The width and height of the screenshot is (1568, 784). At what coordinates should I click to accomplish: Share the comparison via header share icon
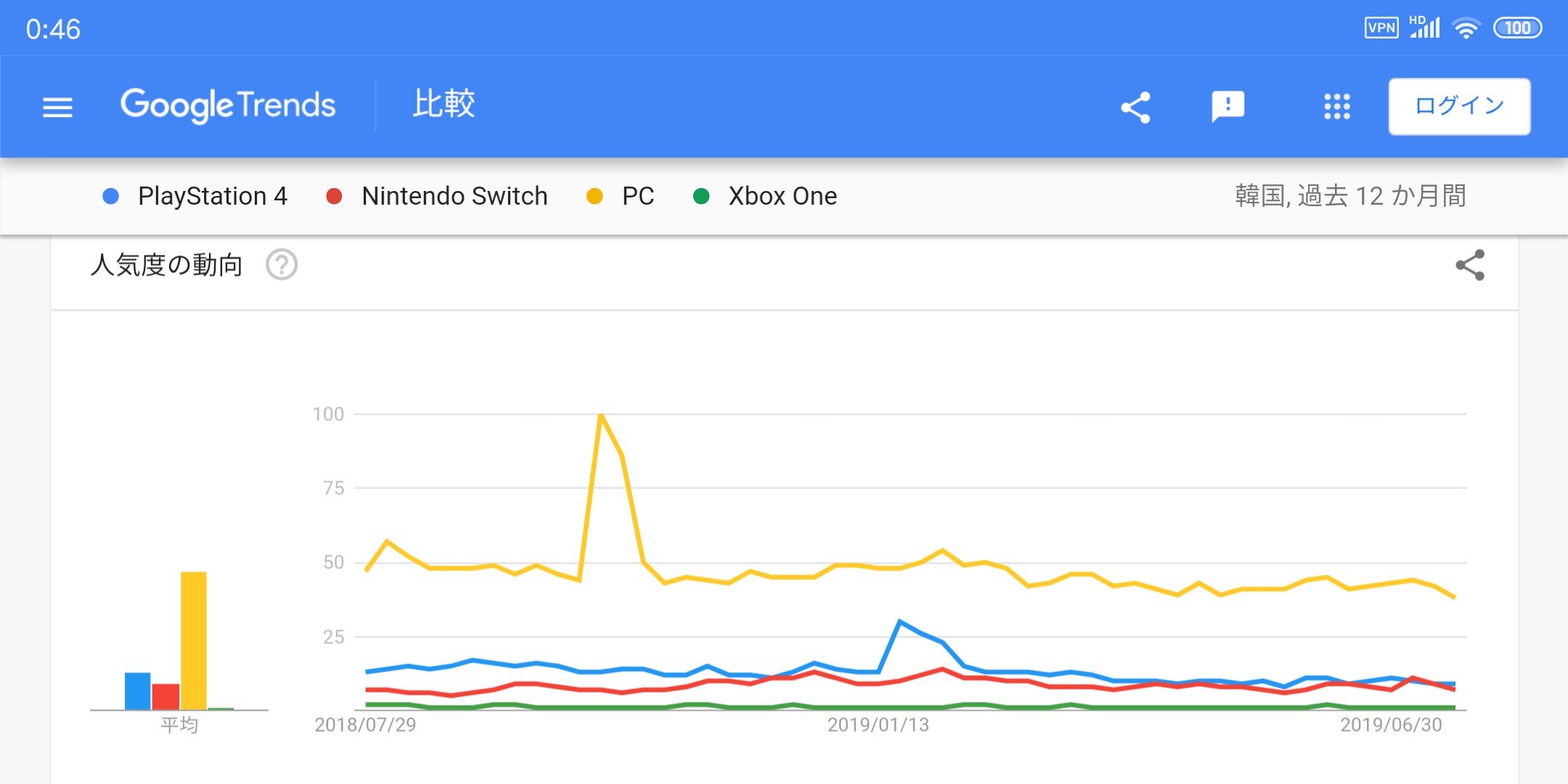1136,107
